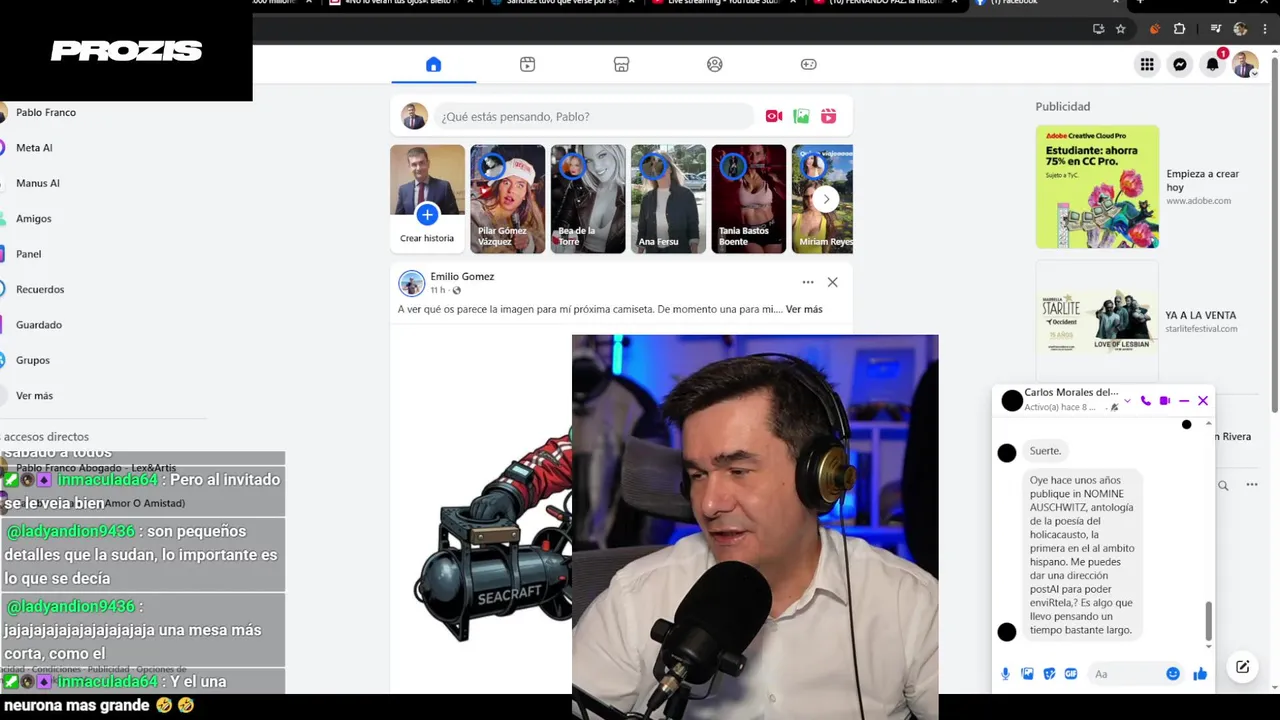Attach a photo in the chat window
The height and width of the screenshot is (720, 1280).
pos(1027,674)
